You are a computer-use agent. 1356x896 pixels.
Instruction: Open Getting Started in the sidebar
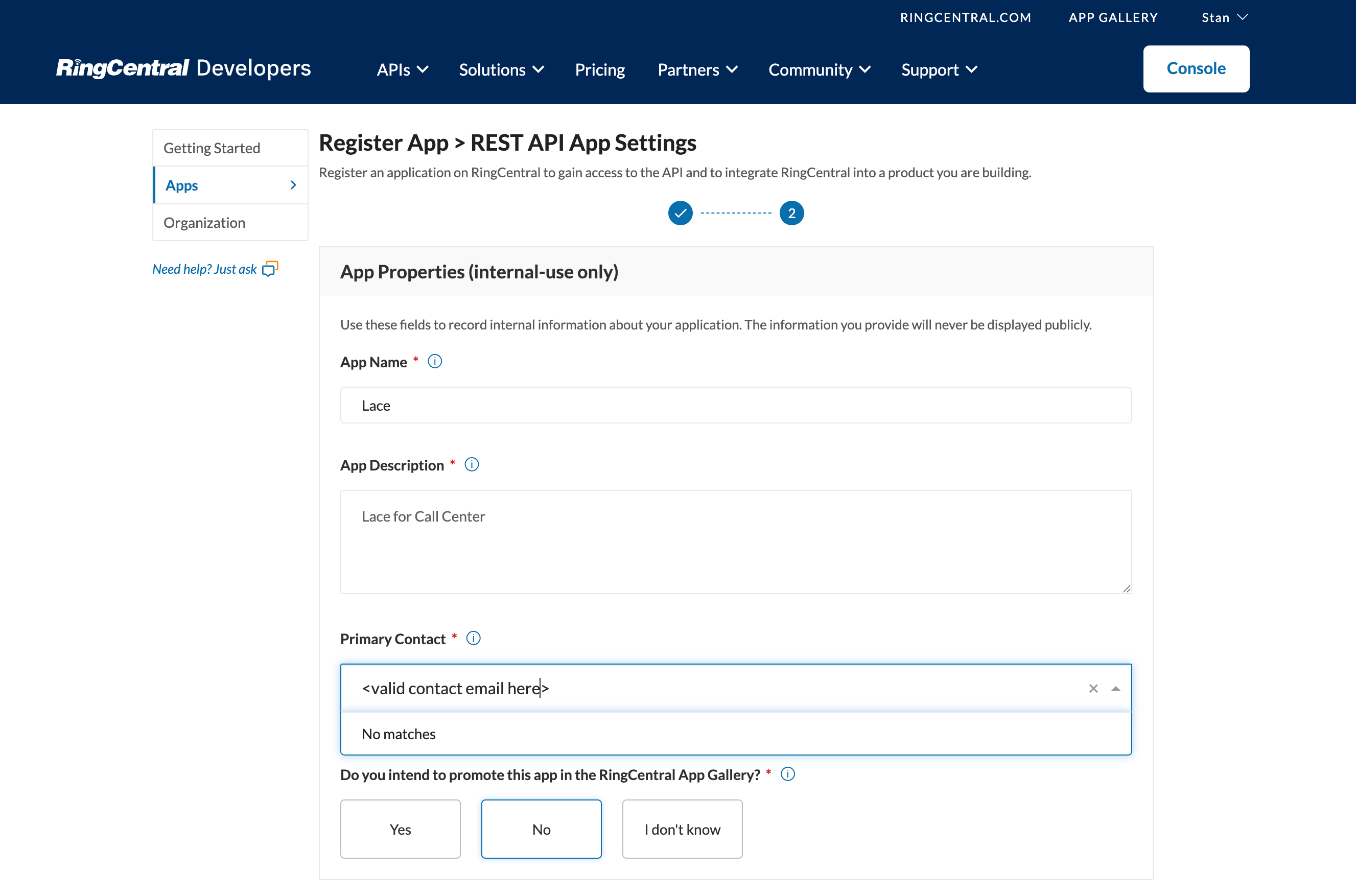click(230, 148)
